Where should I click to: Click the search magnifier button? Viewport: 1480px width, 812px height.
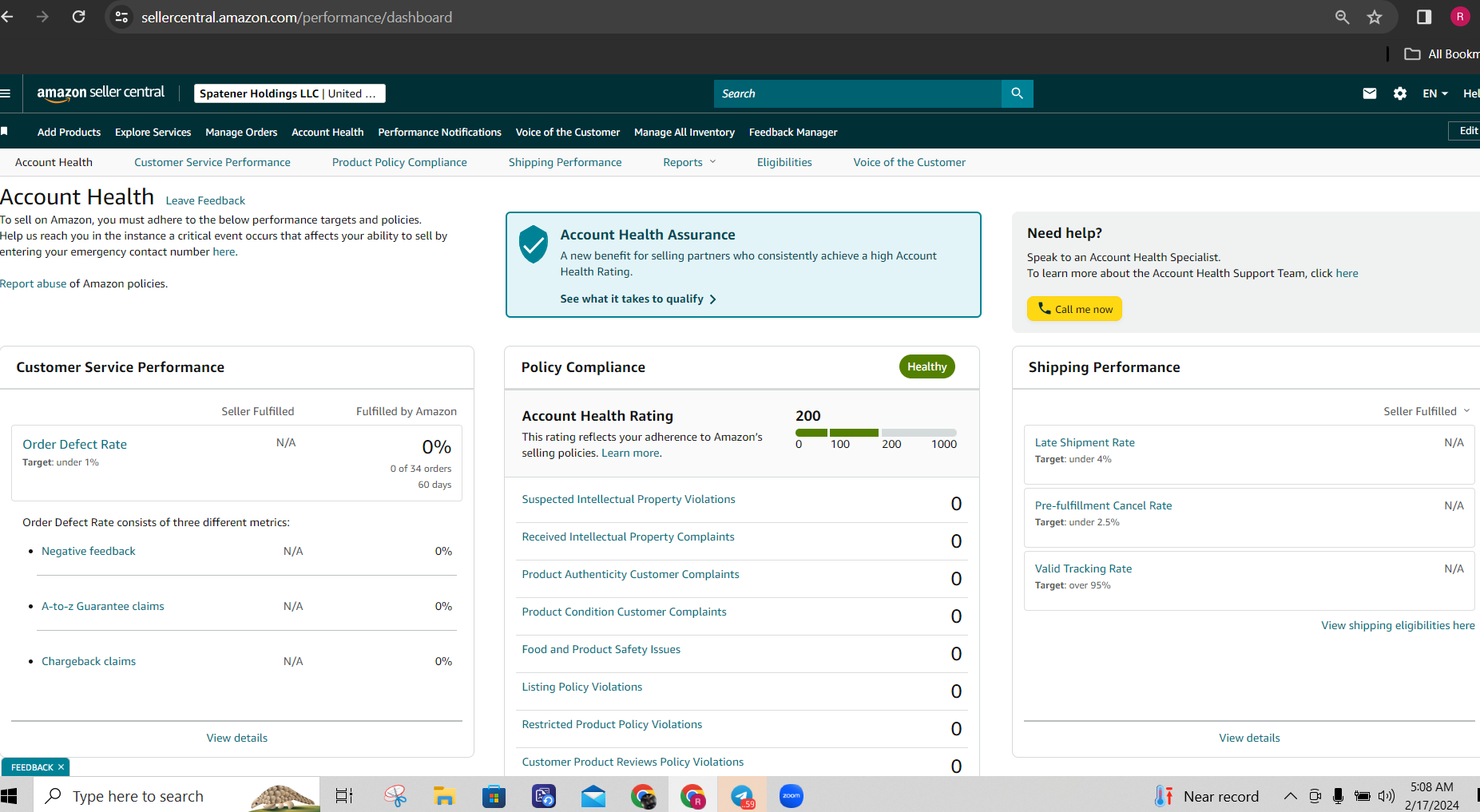tap(1017, 93)
